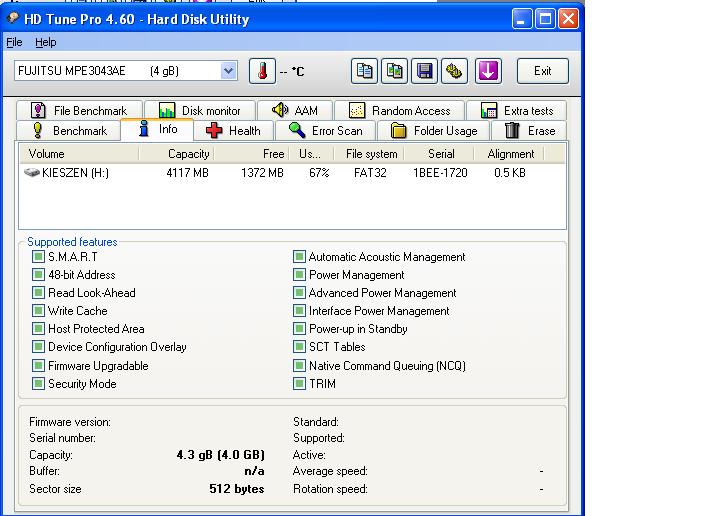Toggle Device Configuration Overlay checkbox
Screen dimensions: 724x516
click(x=38, y=347)
